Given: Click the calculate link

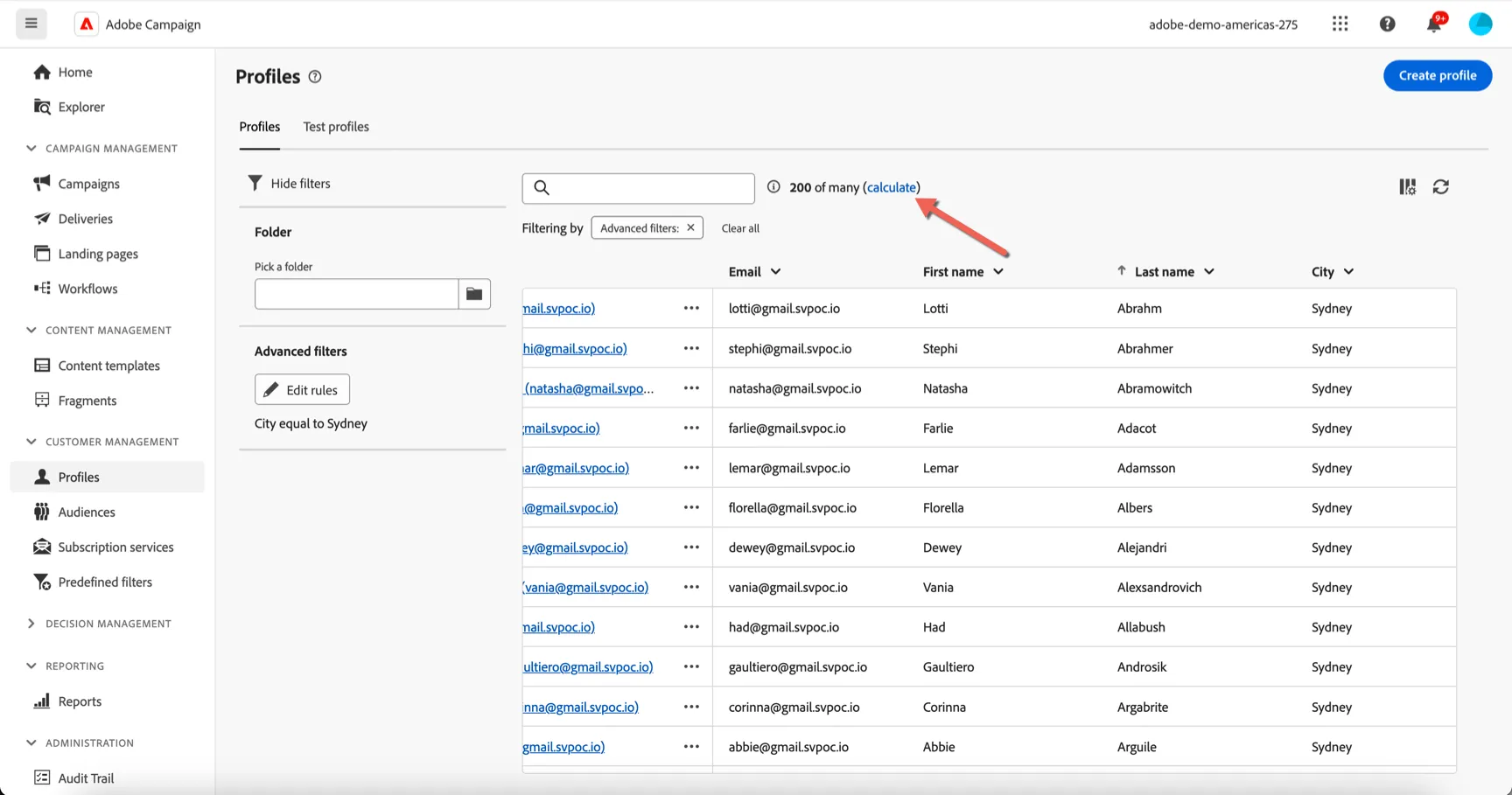Looking at the screenshot, I should click(x=892, y=187).
